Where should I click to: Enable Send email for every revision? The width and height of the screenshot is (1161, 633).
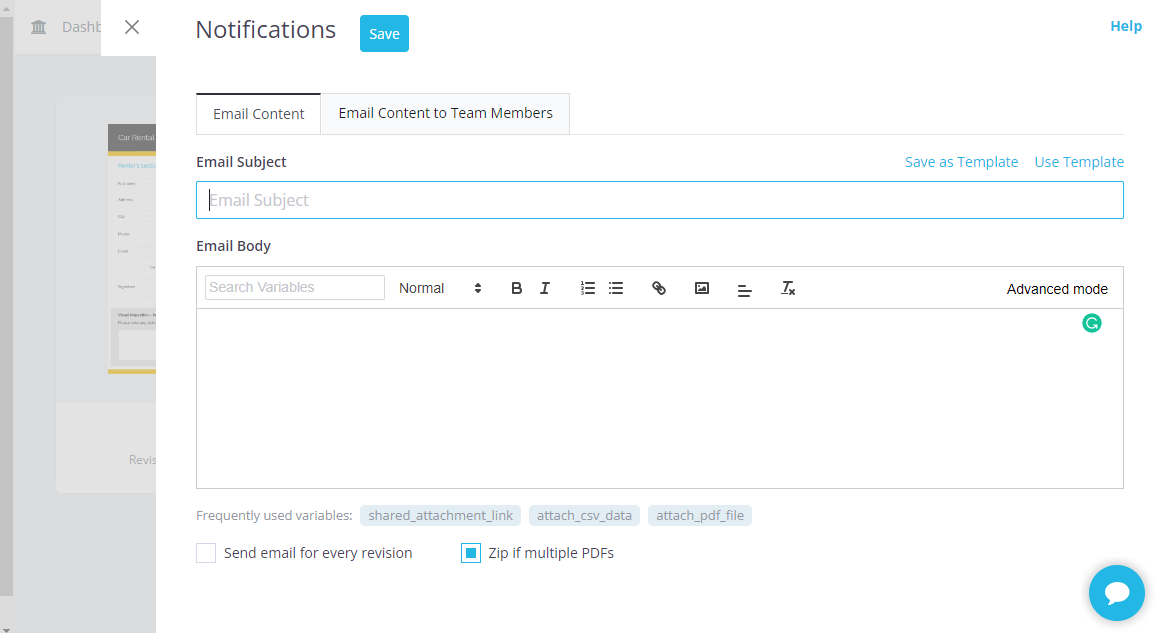[206, 553]
